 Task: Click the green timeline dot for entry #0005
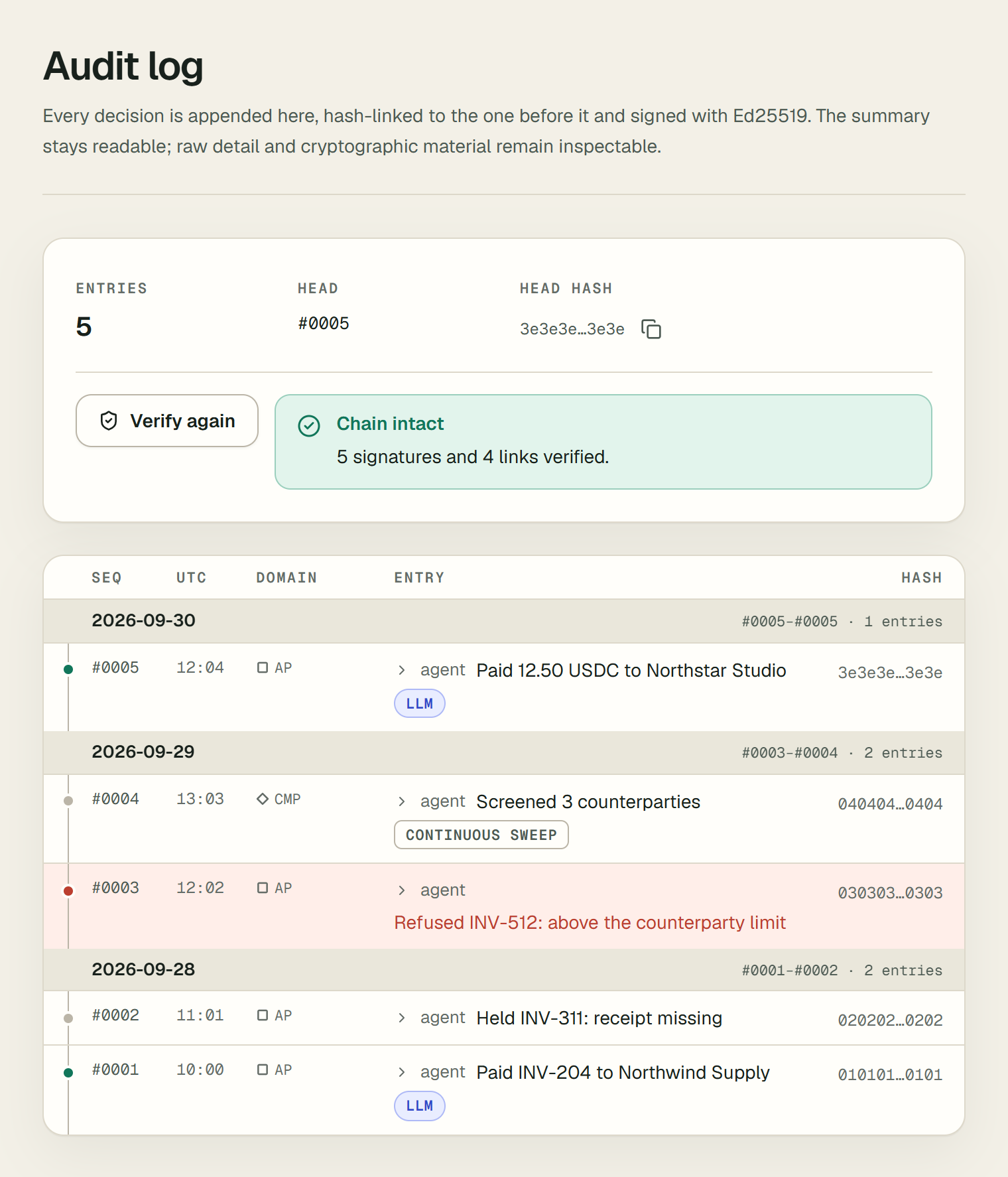click(68, 669)
